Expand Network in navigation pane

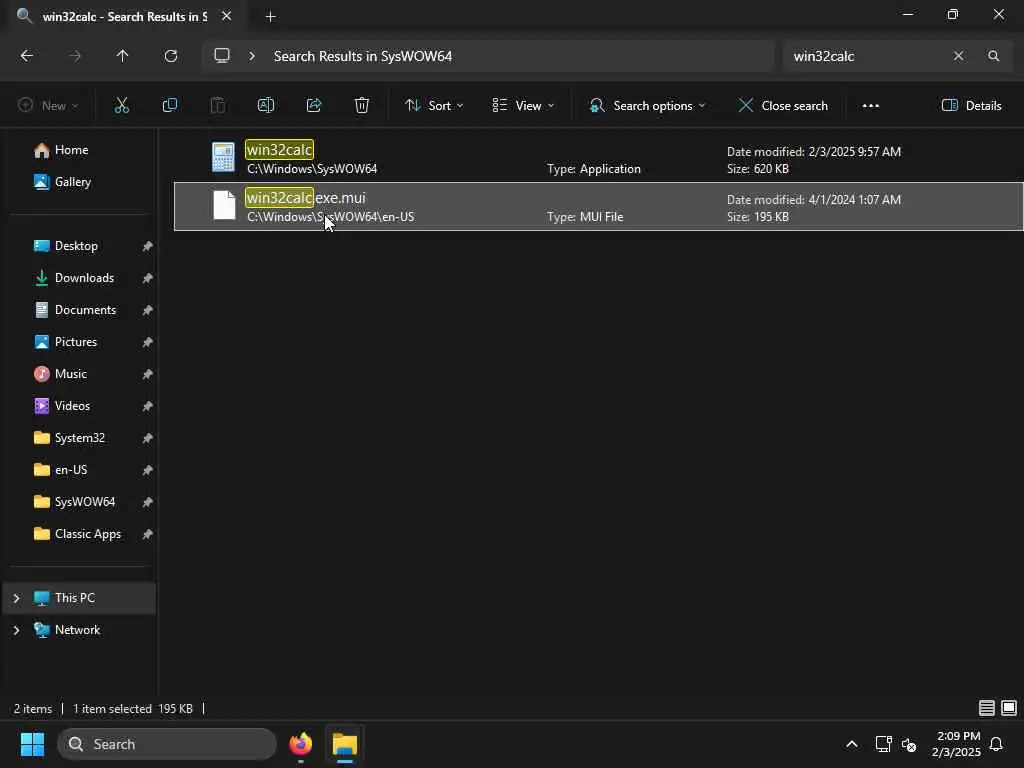(x=16, y=630)
